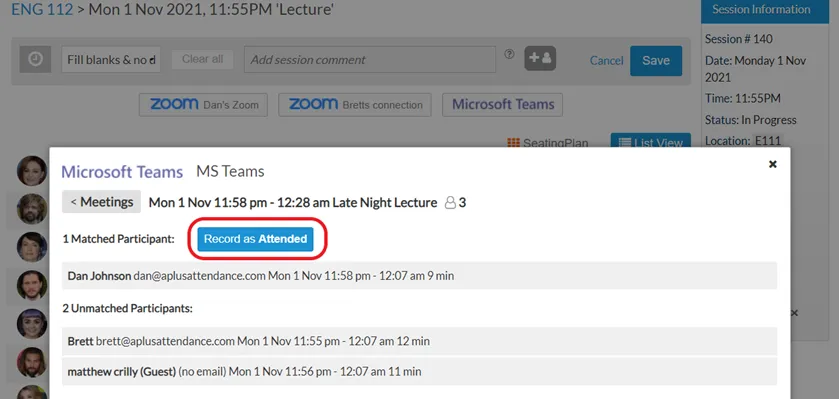
Task: Click the 'Status: In Progress' text
Action: click(750, 120)
